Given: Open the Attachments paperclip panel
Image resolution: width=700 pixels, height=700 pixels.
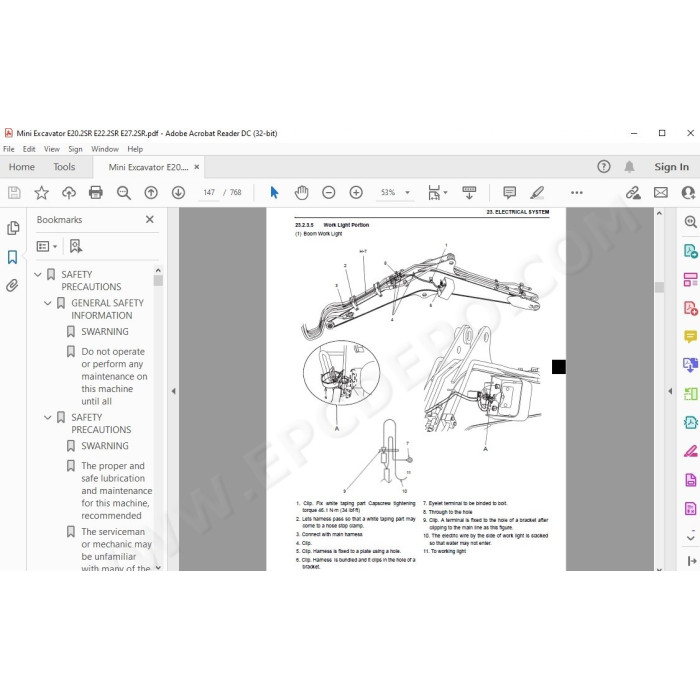Looking at the screenshot, I should coord(12,285).
